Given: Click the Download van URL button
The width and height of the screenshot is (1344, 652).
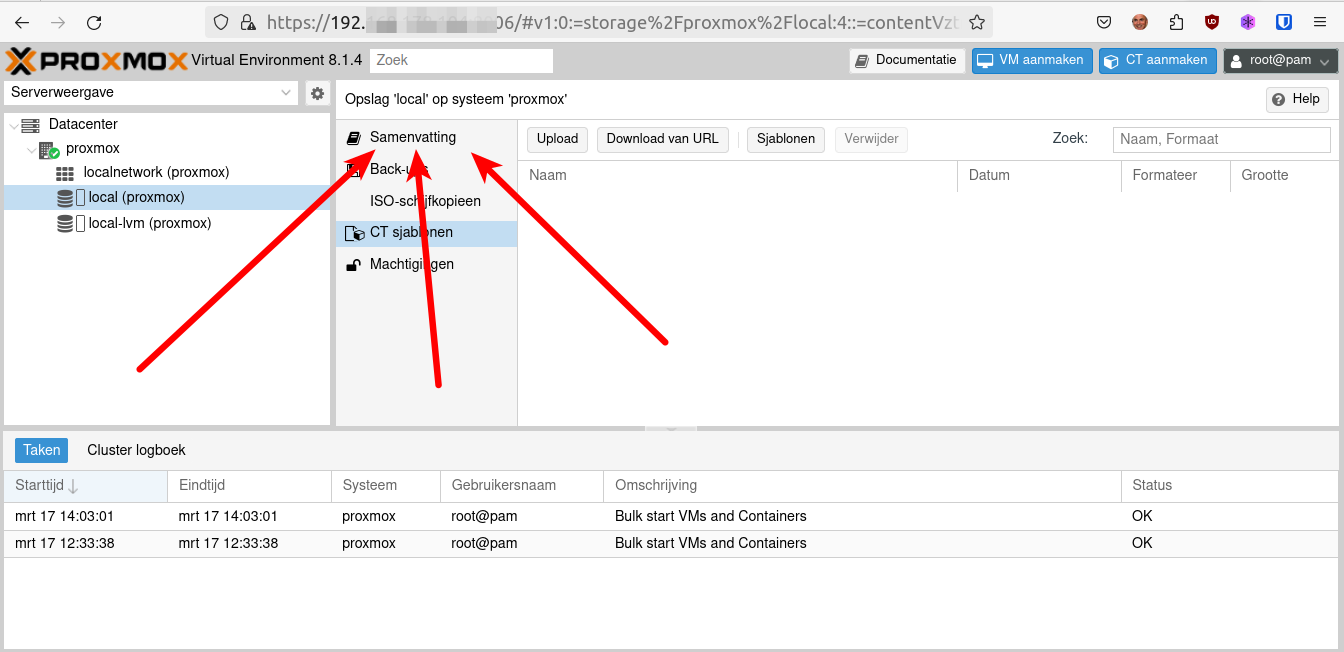Looking at the screenshot, I should tap(662, 139).
